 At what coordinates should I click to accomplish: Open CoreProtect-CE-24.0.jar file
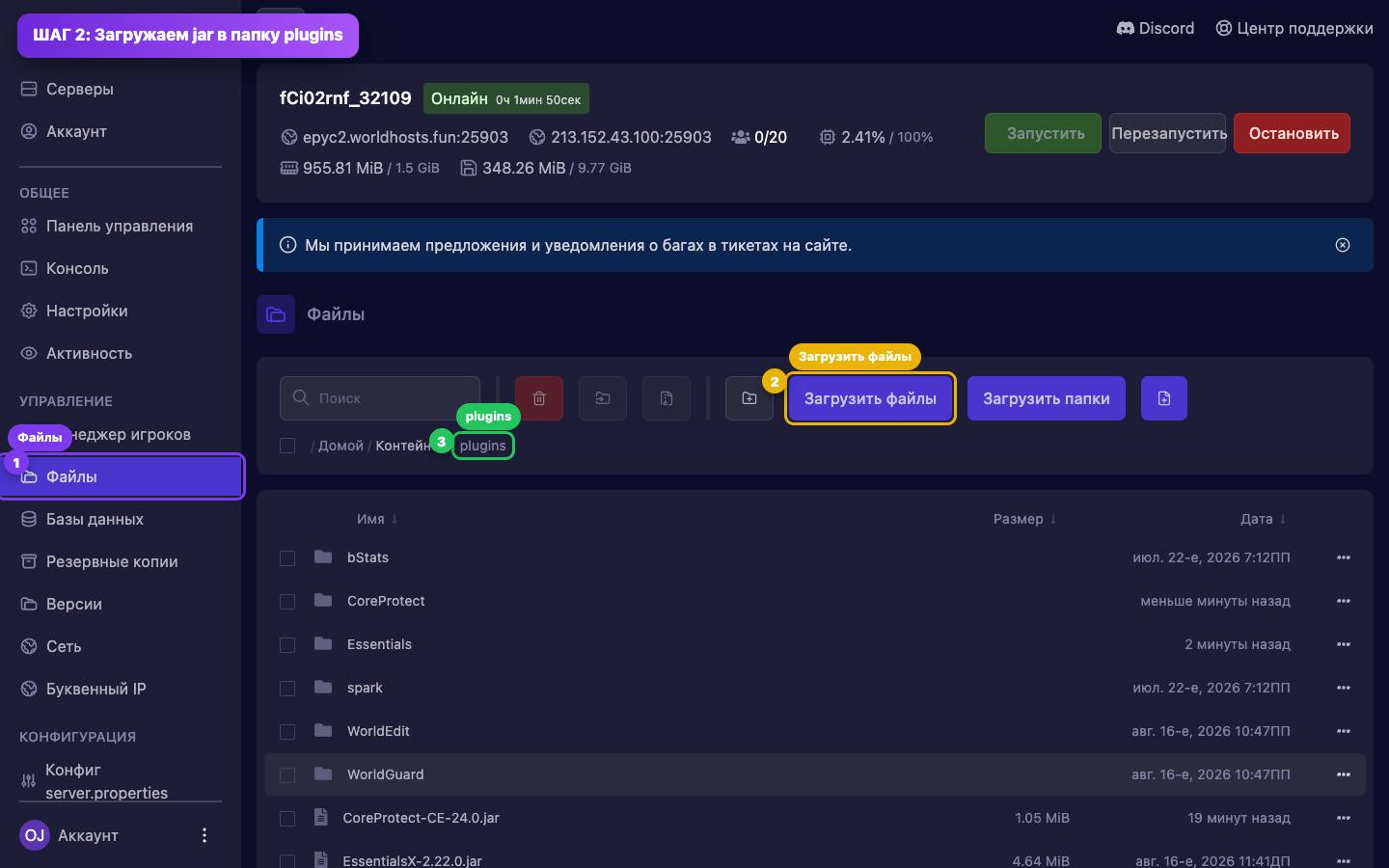(421, 818)
